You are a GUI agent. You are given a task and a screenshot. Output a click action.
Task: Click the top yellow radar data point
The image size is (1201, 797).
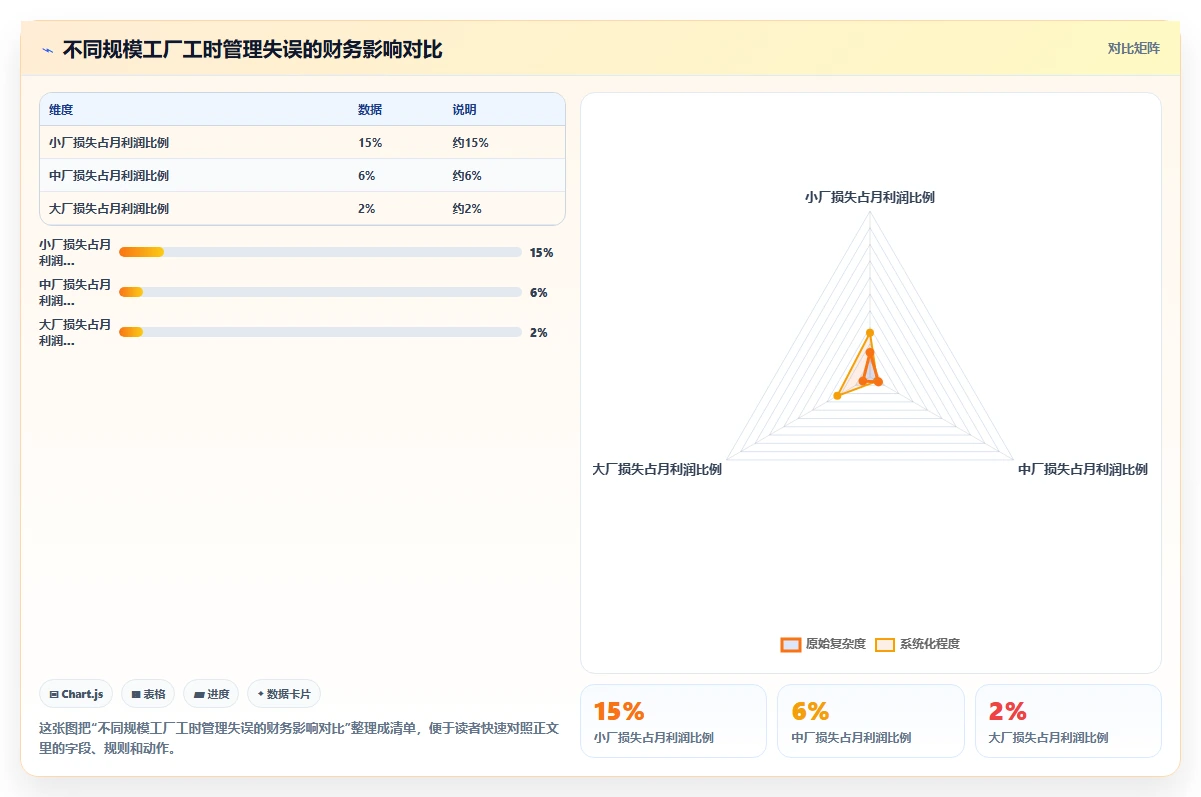point(870,333)
